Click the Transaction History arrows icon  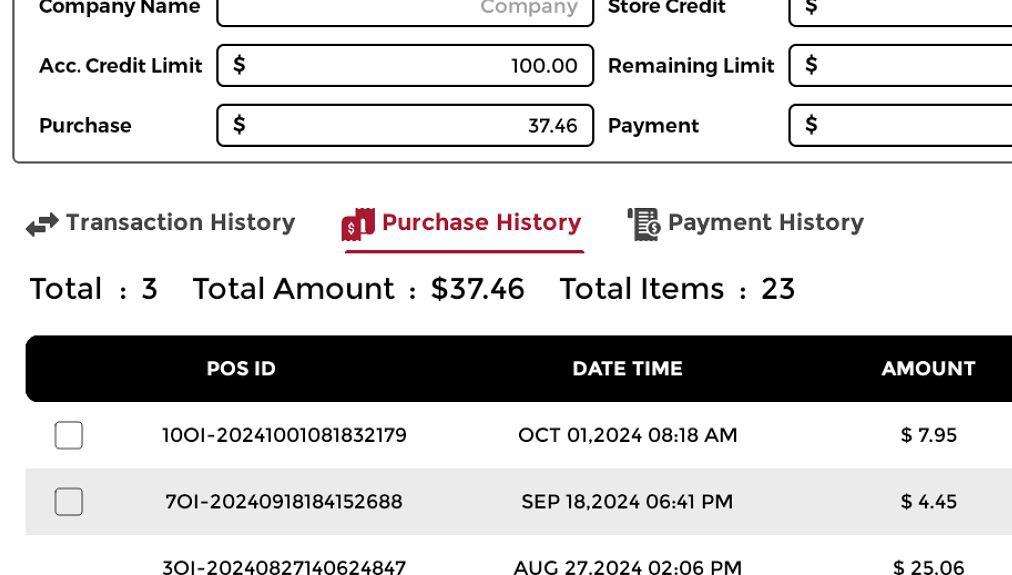click(42, 224)
